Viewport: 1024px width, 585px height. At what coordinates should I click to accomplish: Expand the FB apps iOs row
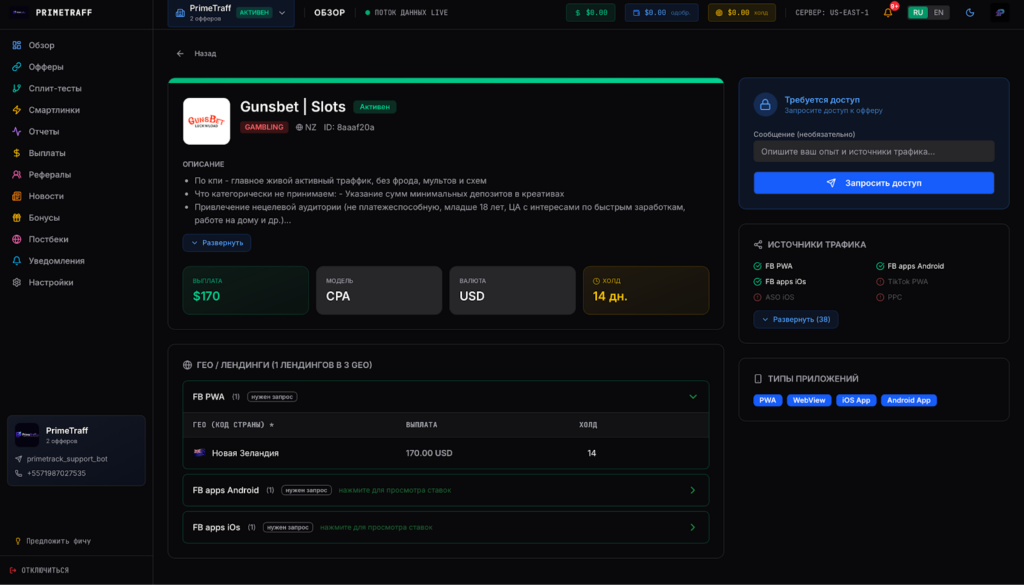point(446,528)
